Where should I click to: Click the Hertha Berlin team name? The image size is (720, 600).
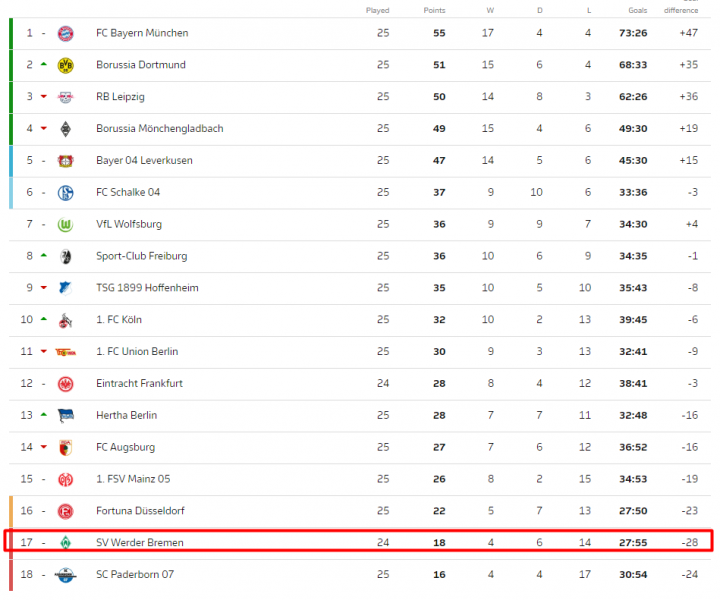pyautogui.click(x=126, y=415)
